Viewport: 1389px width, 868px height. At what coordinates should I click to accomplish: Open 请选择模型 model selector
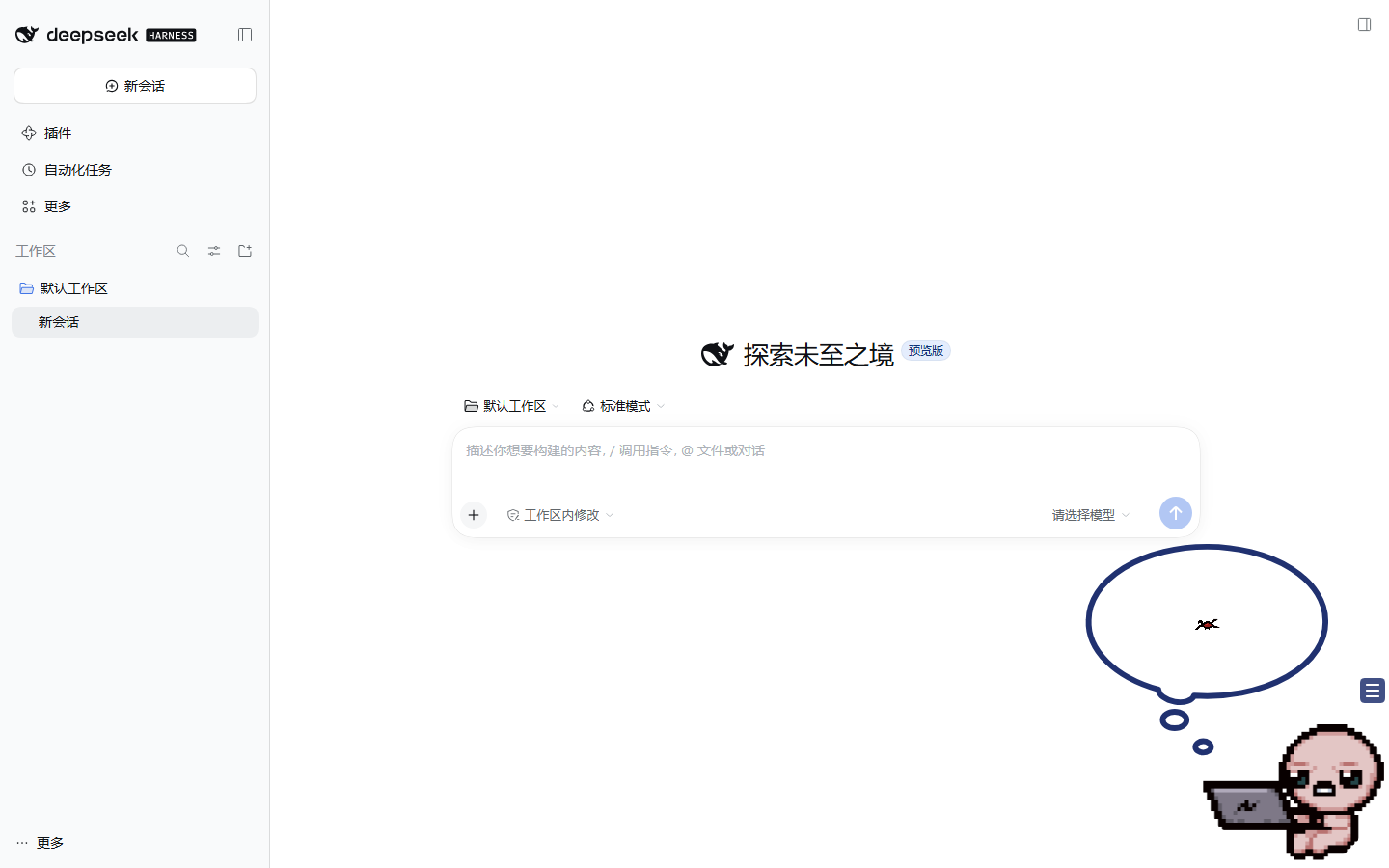(x=1091, y=515)
